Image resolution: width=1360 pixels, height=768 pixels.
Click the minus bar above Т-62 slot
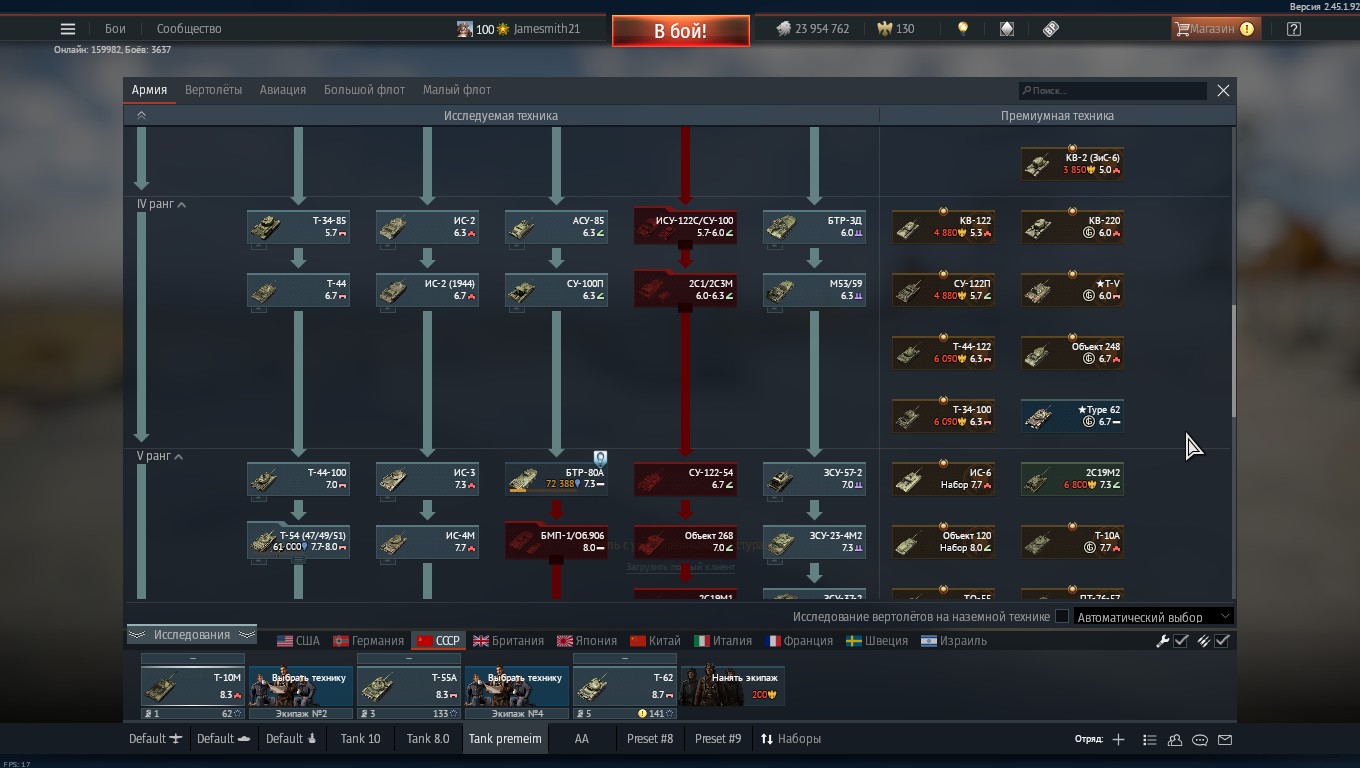625,659
